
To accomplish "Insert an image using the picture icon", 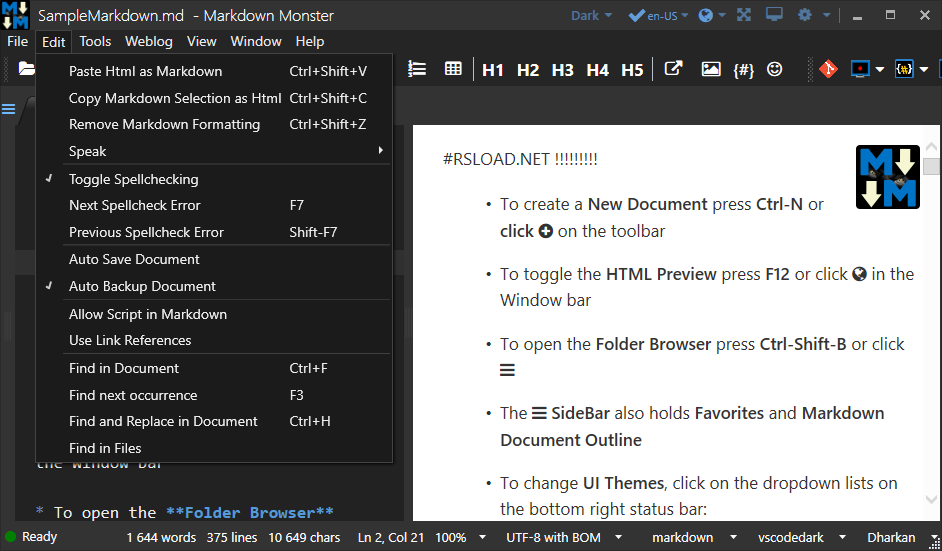I will 710,69.
